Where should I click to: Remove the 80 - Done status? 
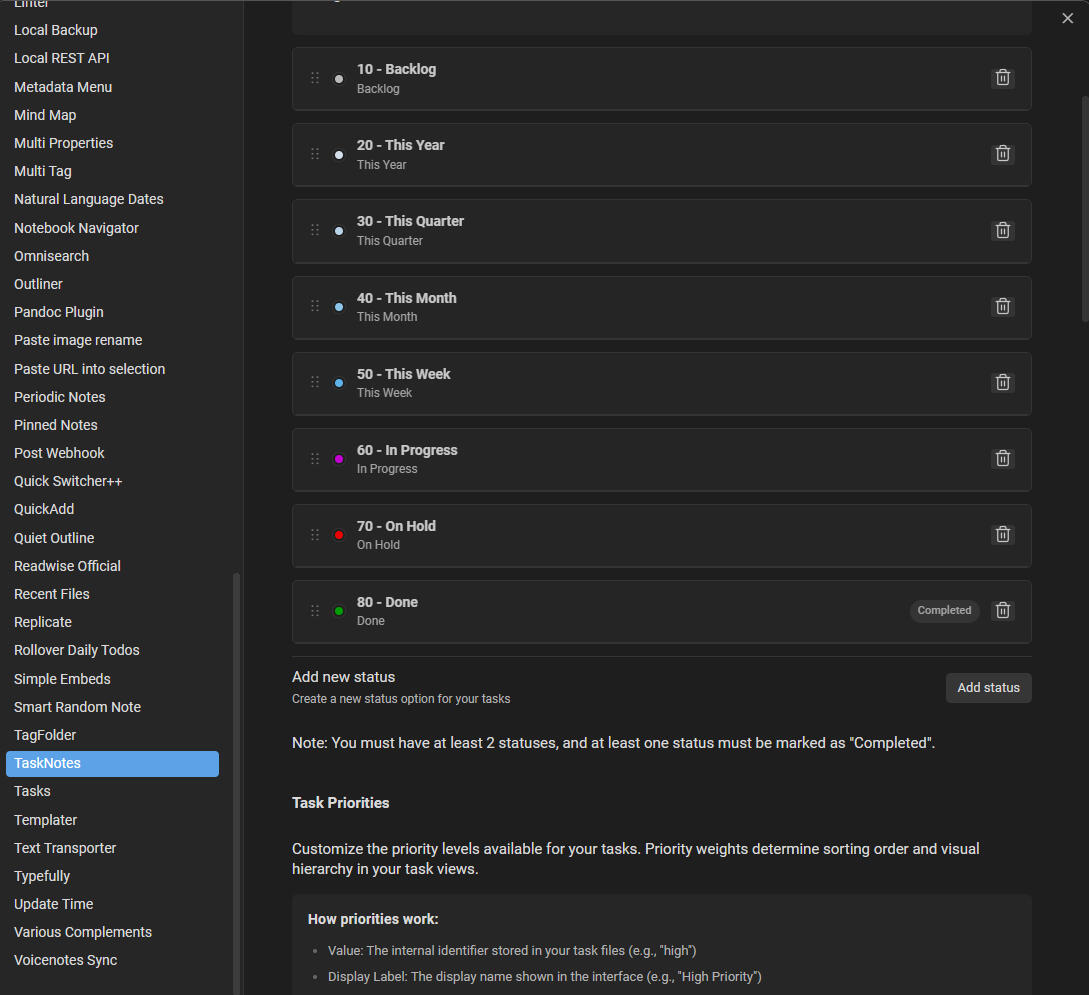[1002, 611]
